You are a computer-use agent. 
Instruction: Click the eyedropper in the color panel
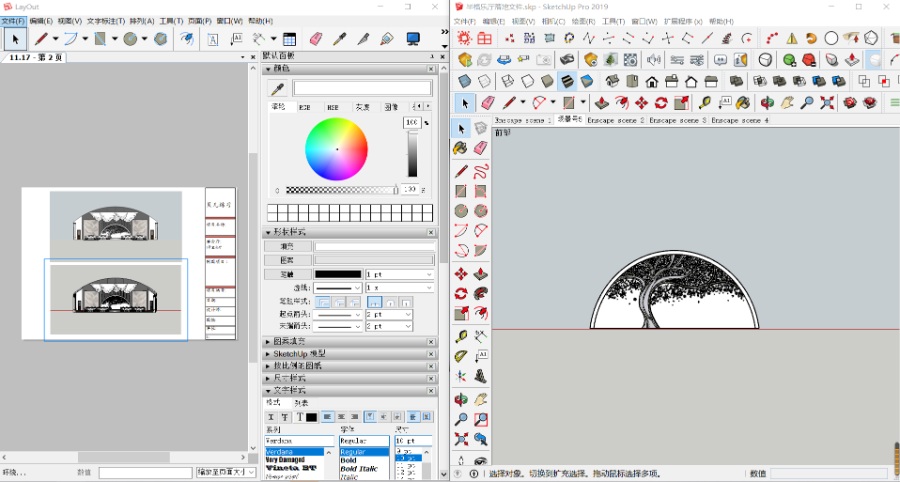click(278, 88)
